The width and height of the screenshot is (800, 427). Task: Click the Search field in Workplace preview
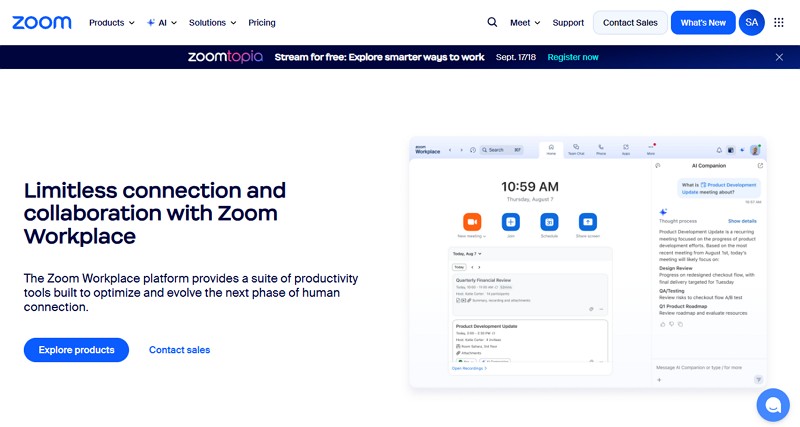coord(502,150)
